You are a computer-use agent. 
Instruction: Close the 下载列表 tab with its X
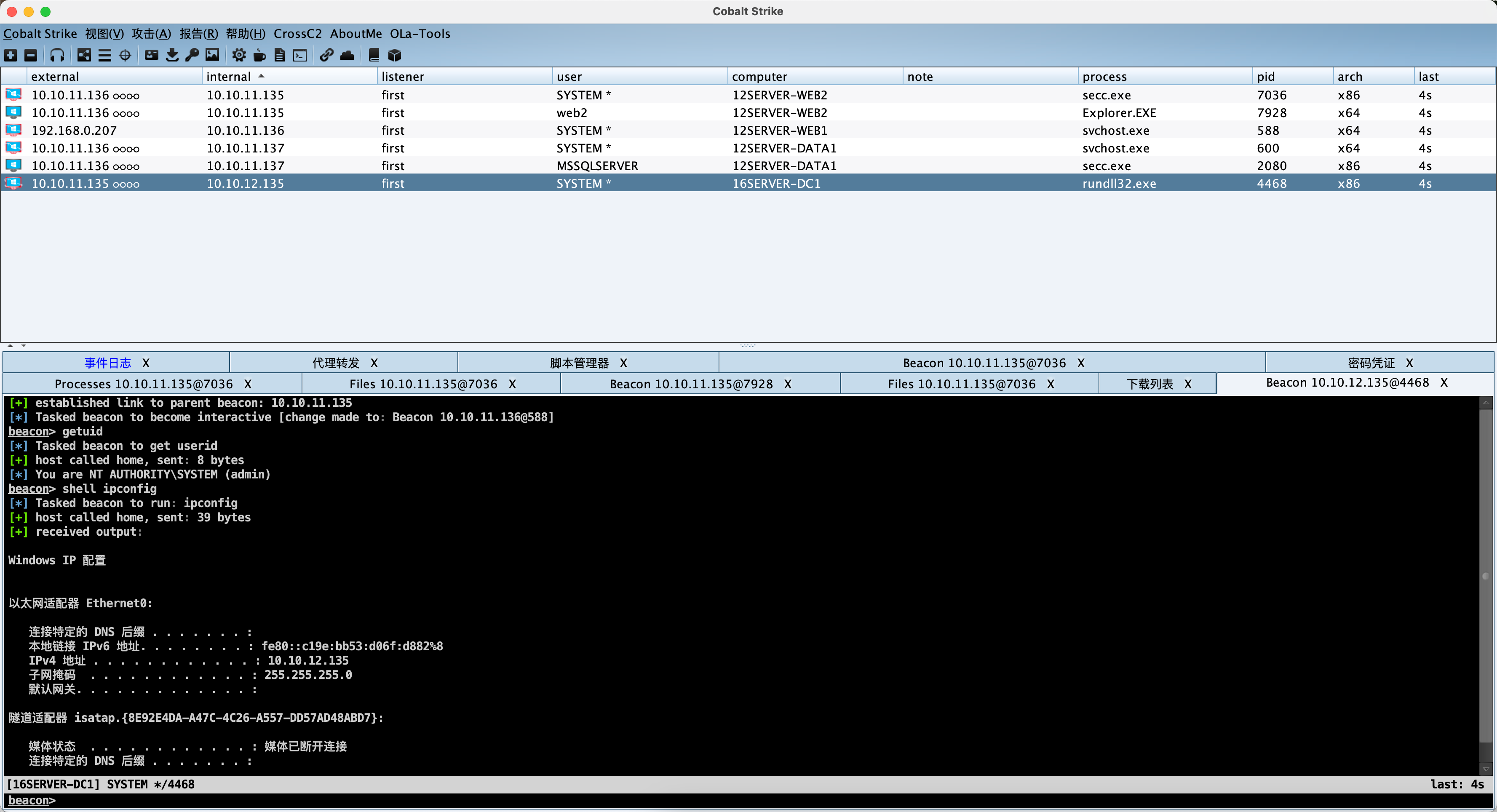(x=1188, y=384)
